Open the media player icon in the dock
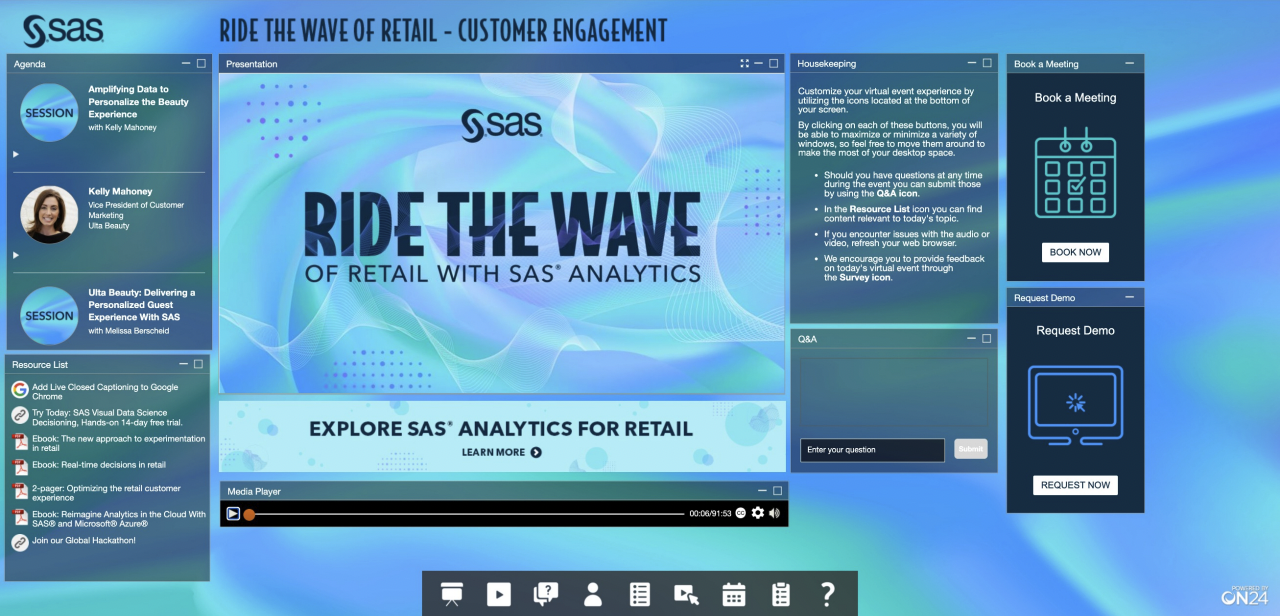 click(x=499, y=594)
